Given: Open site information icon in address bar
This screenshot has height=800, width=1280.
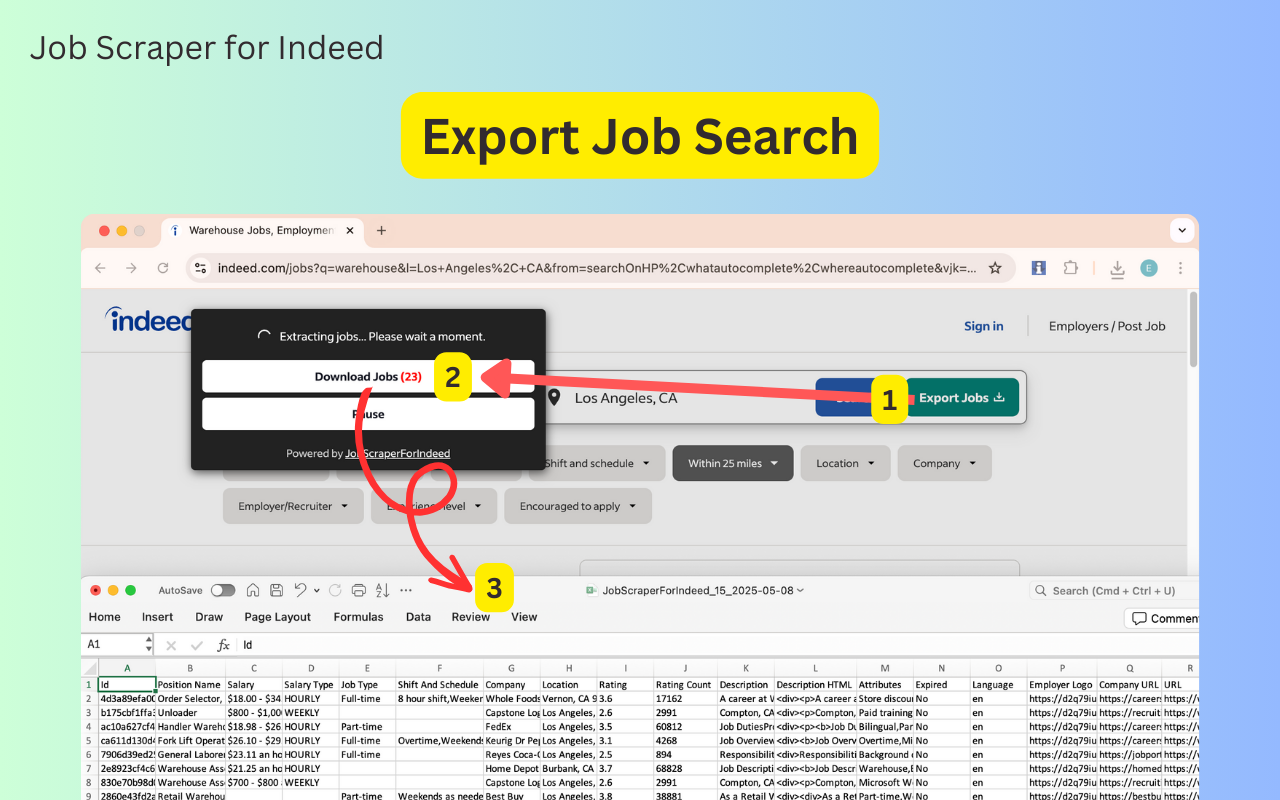Looking at the screenshot, I should 201,268.
